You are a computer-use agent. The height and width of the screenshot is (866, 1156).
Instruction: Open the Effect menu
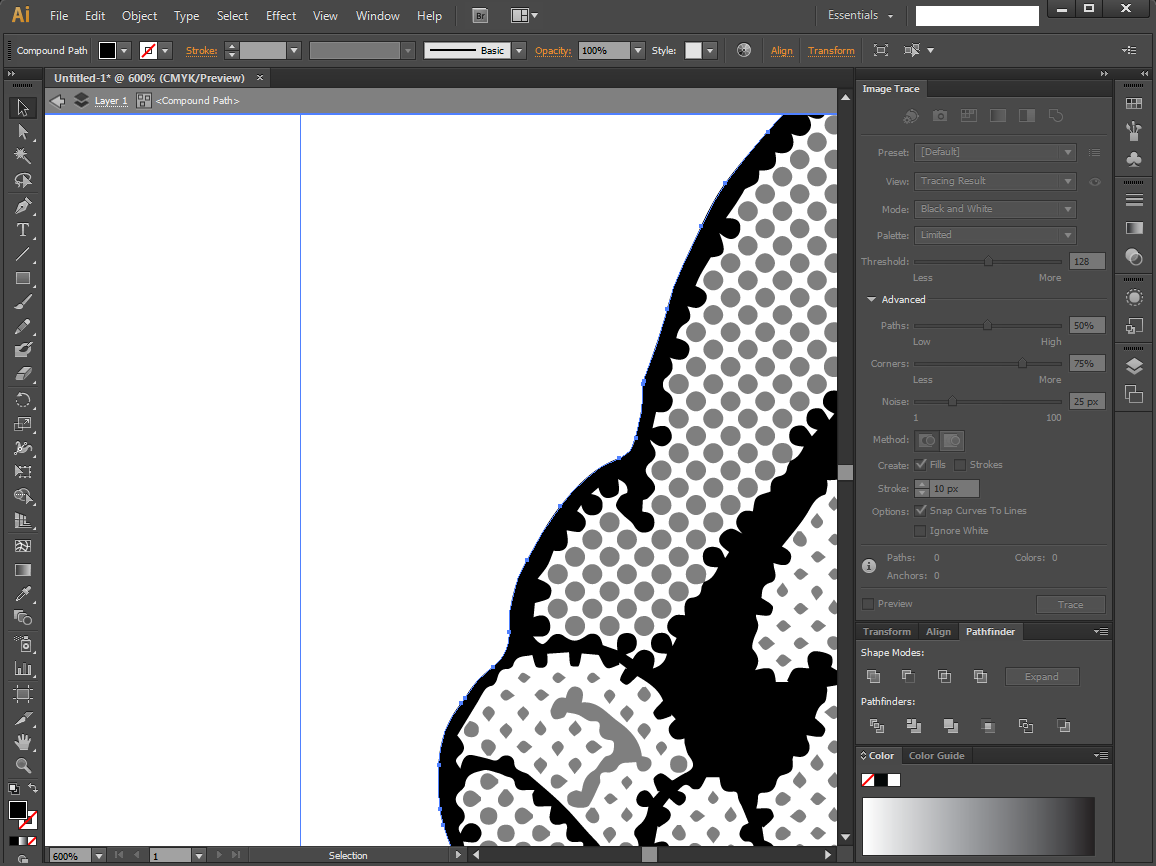(x=281, y=15)
